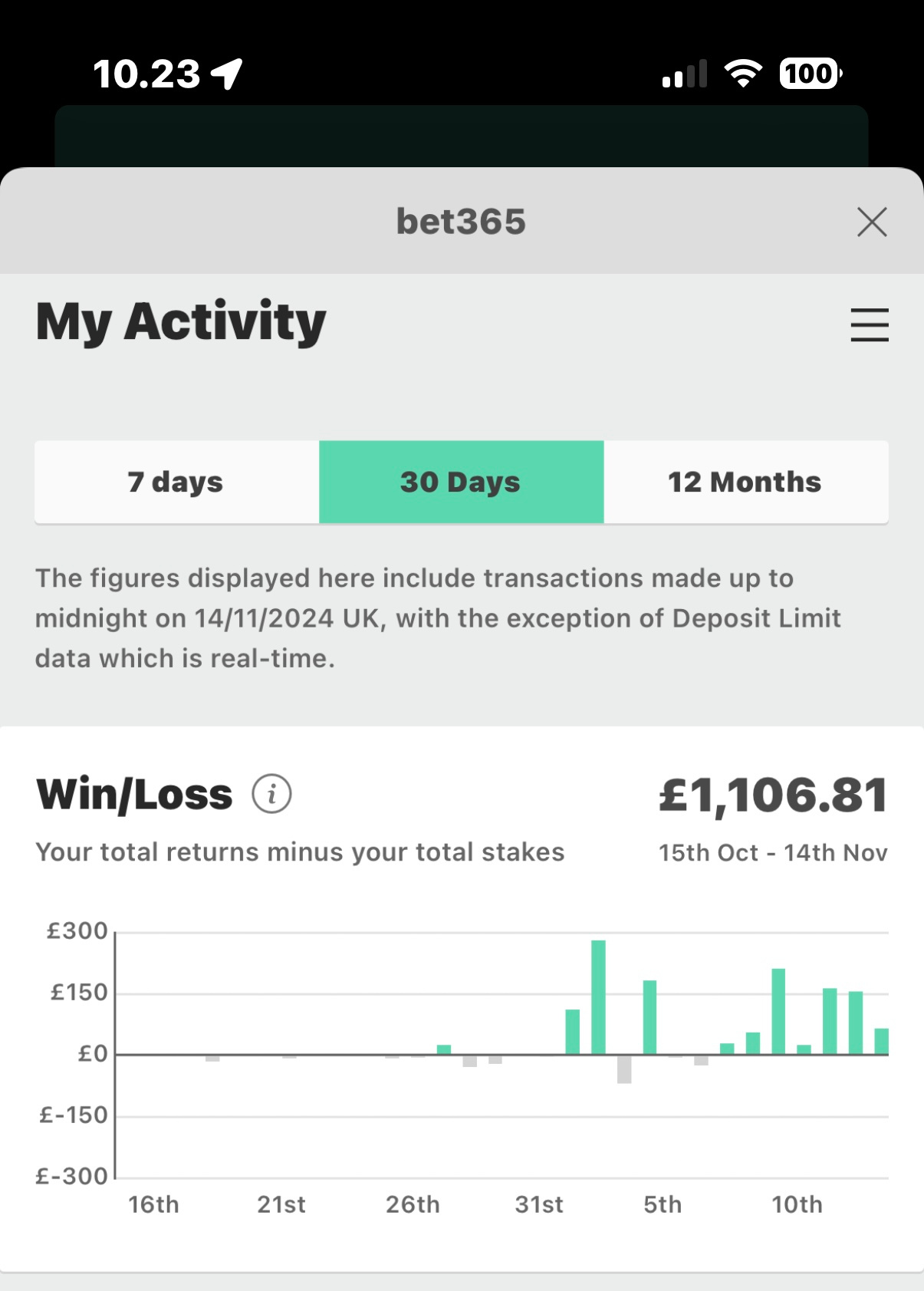Tap the largest grey loss bar
The height and width of the screenshot is (1291, 924).
tap(624, 1069)
